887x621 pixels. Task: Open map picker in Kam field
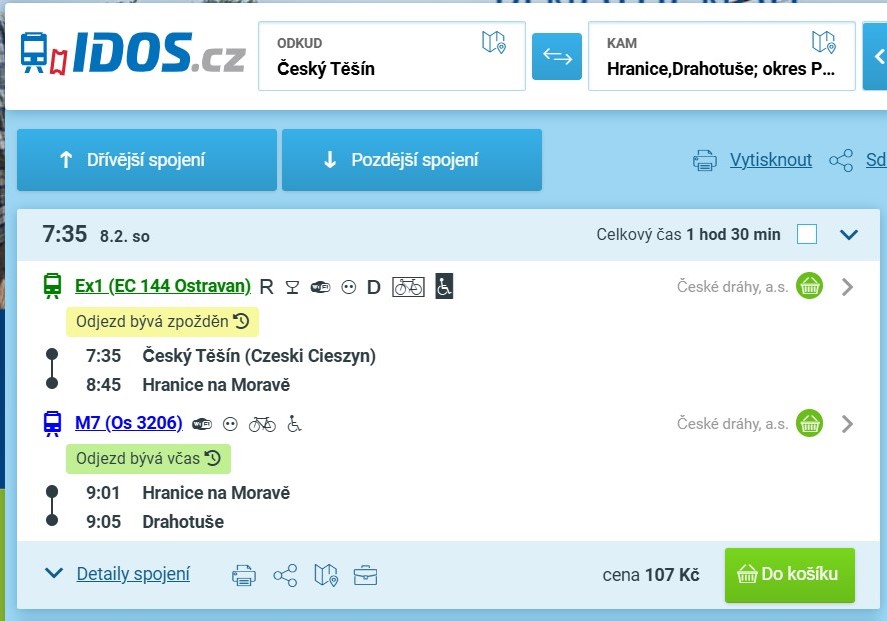coord(823,42)
